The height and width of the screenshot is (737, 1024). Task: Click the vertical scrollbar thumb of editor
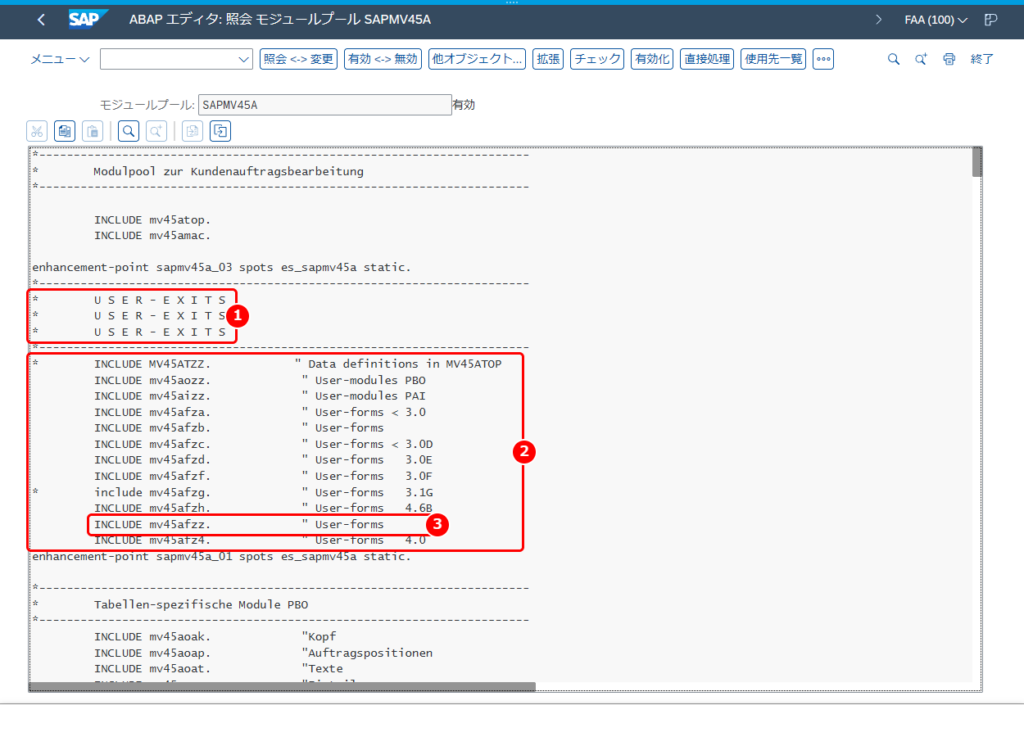977,162
